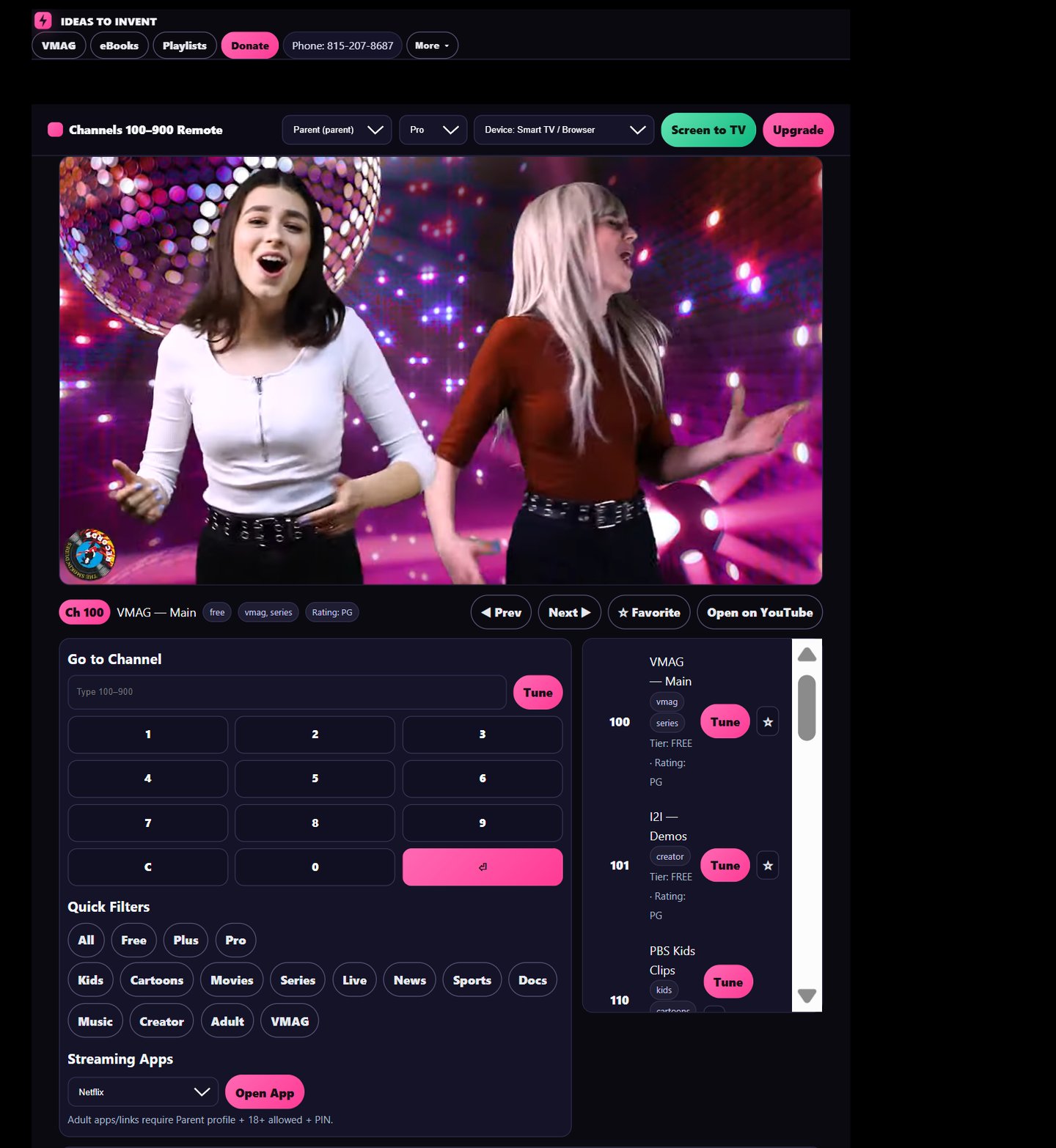The image size is (1056, 1148).
Task: Click the keypad enter key
Action: [x=483, y=867]
